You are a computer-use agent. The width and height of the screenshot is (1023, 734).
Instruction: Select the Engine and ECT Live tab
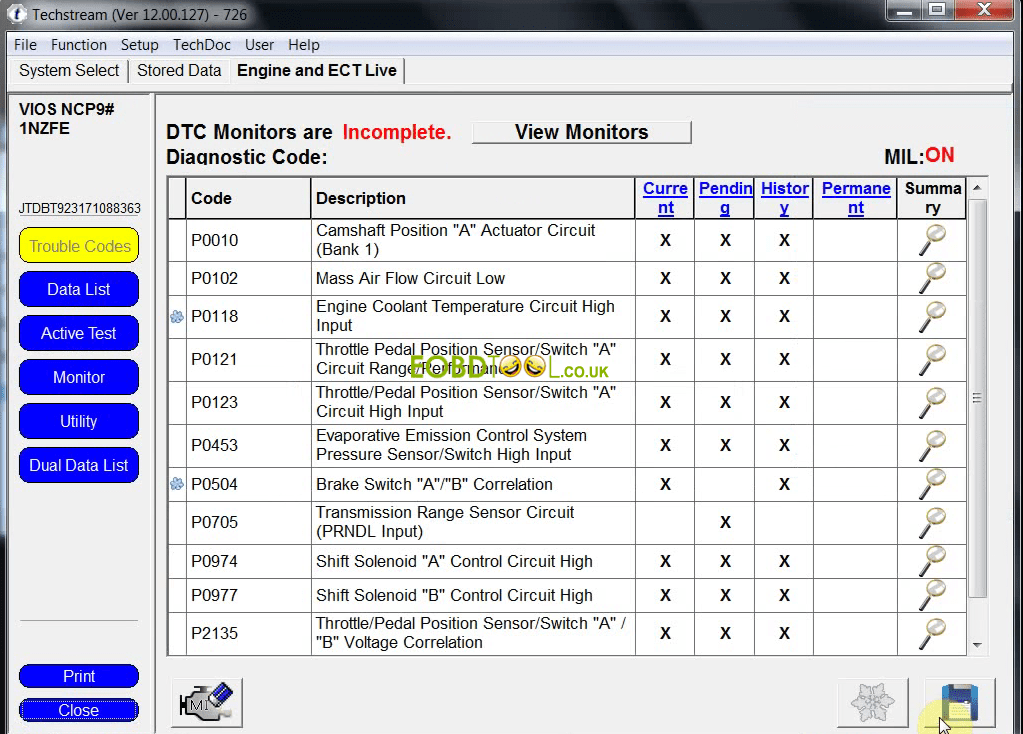click(317, 70)
